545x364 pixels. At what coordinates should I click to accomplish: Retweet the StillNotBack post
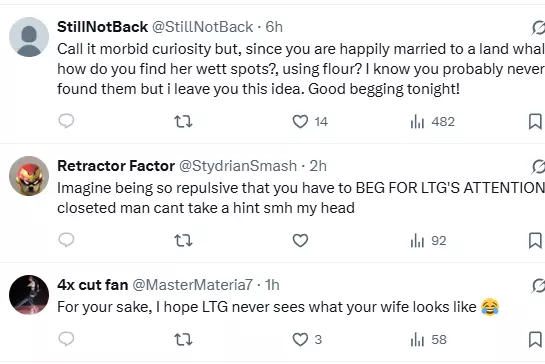click(x=183, y=122)
